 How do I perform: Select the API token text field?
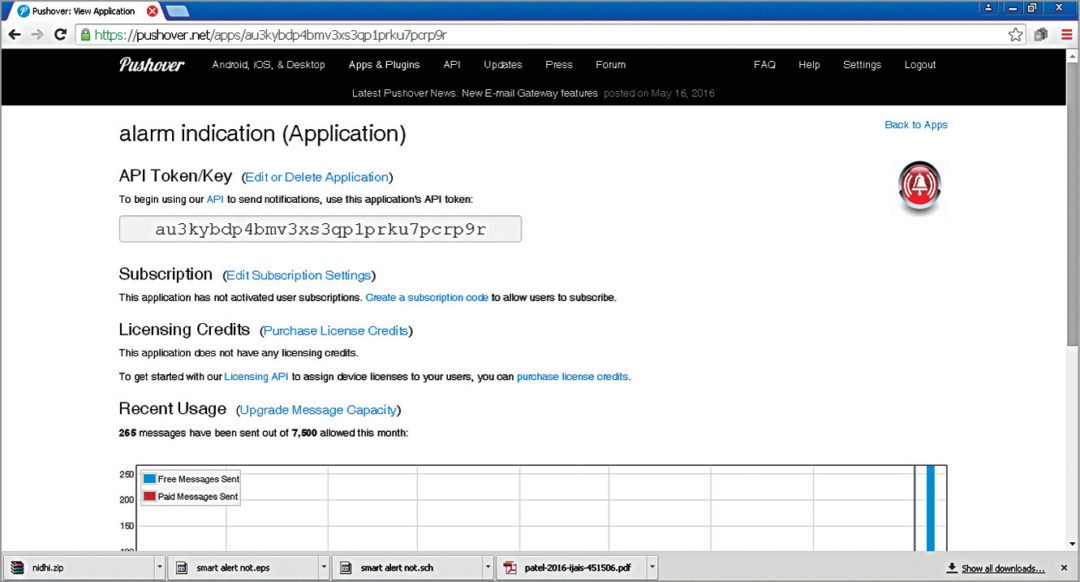(320, 229)
